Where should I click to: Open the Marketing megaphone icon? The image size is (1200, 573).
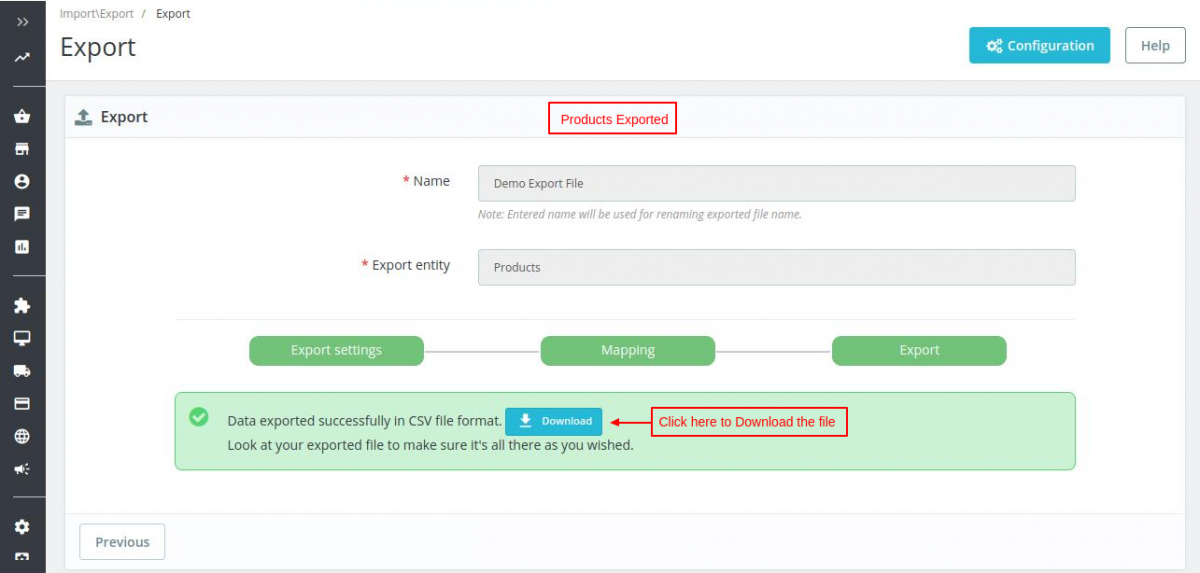click(x=22, y=468)
